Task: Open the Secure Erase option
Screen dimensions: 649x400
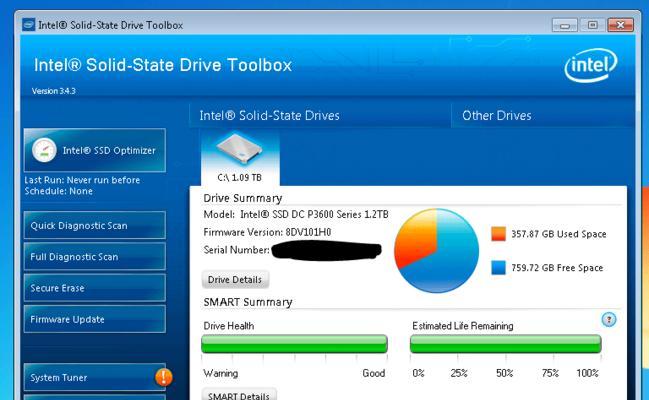Action: click(x=95, y=288)
